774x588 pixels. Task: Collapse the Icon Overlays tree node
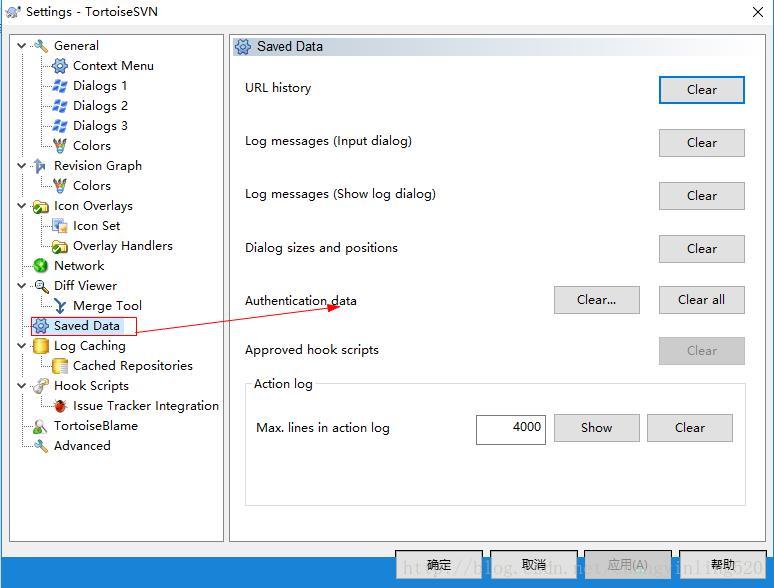[x=21, y=206]
